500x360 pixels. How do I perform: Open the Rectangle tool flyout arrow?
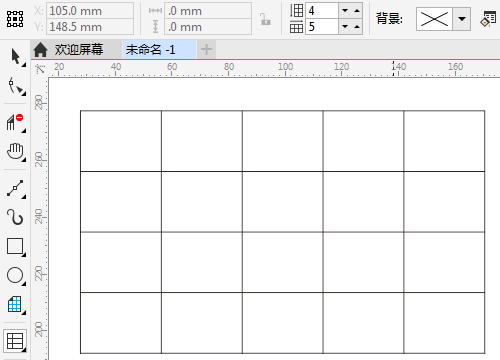[x=24, y=255]
